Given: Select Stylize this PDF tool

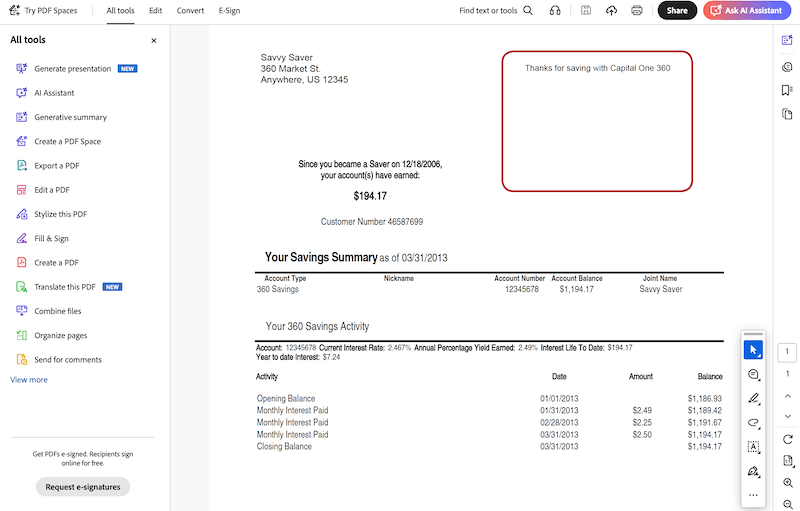Looking at the screenshot, I should point(52,214).
